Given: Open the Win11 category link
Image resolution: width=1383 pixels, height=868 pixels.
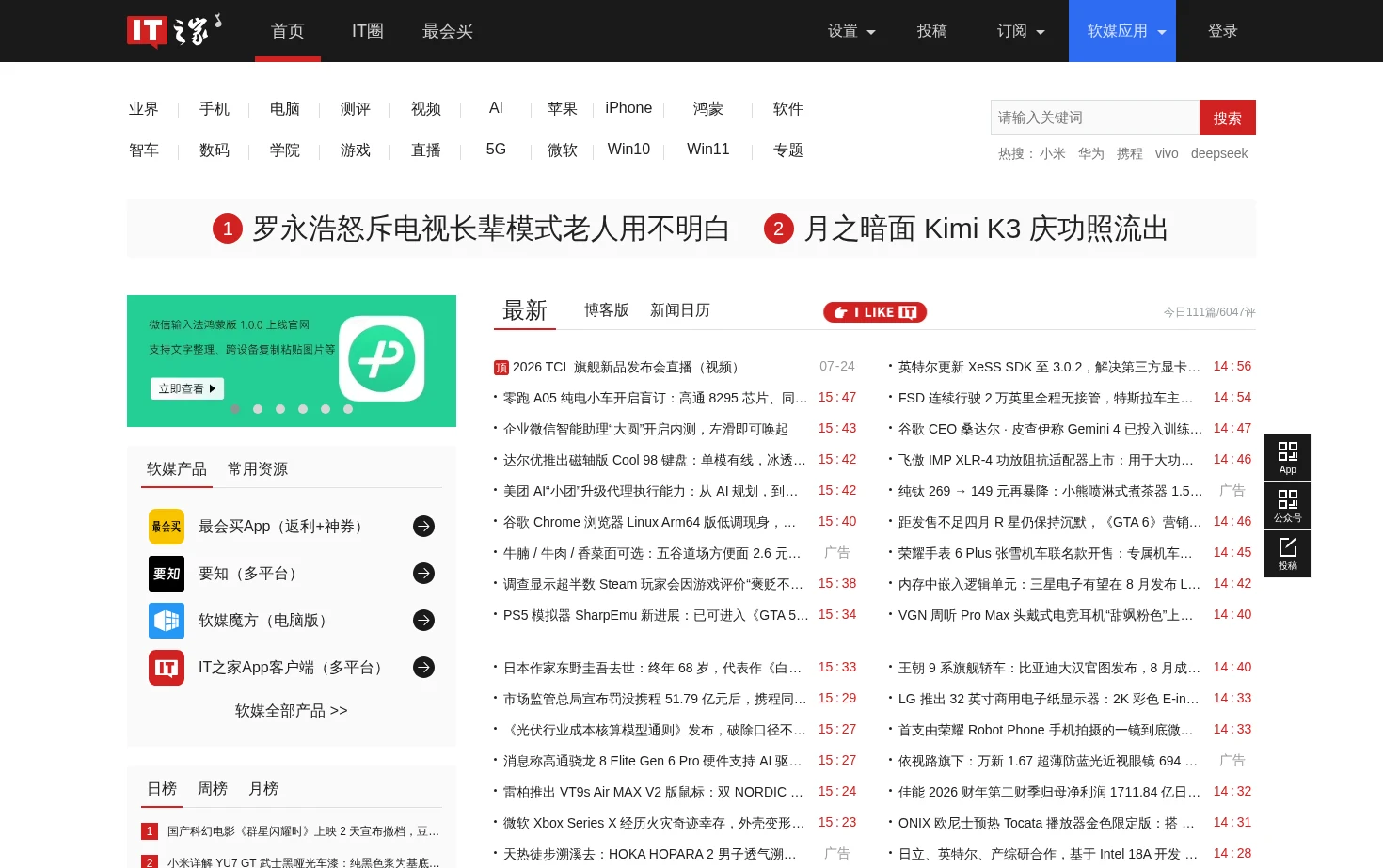Looking at the screenshot, I should (708, 150).
